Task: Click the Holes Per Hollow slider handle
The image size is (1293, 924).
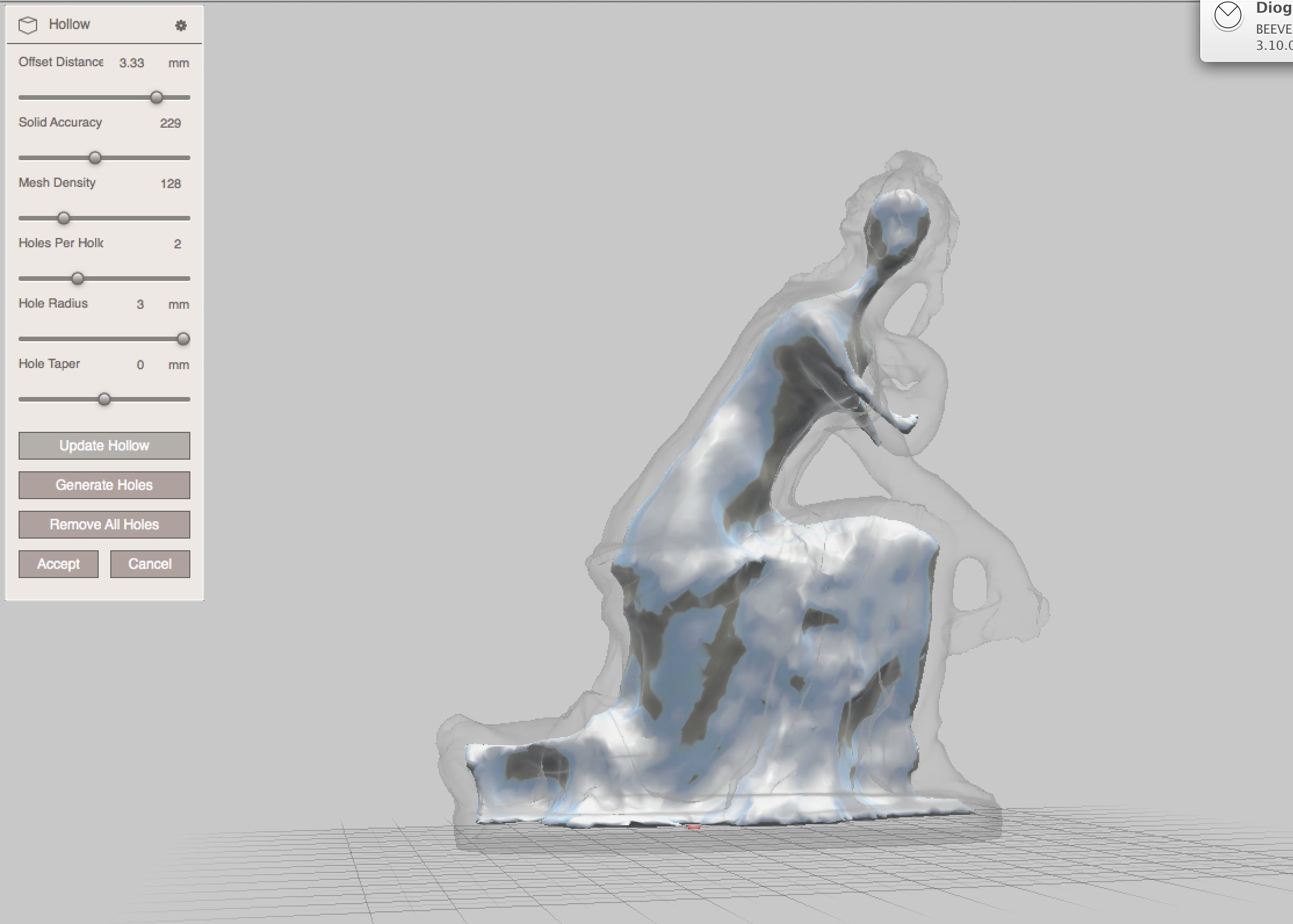Action: point(78,279)
